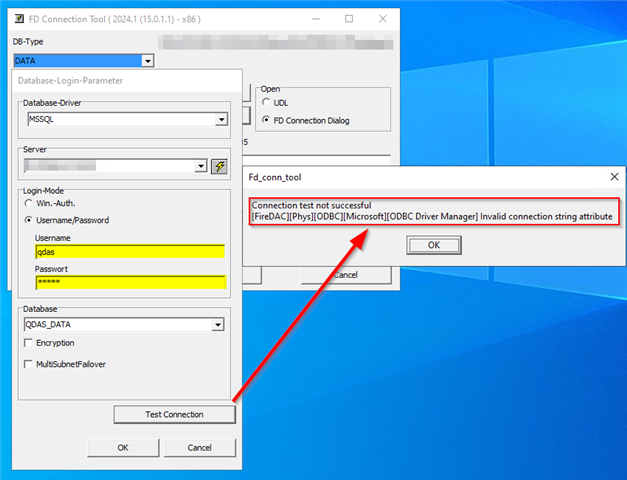Click Cancel in the FD Connection Tool window
Viewport: 627px width, 480px height.
(x=346, y=275)
